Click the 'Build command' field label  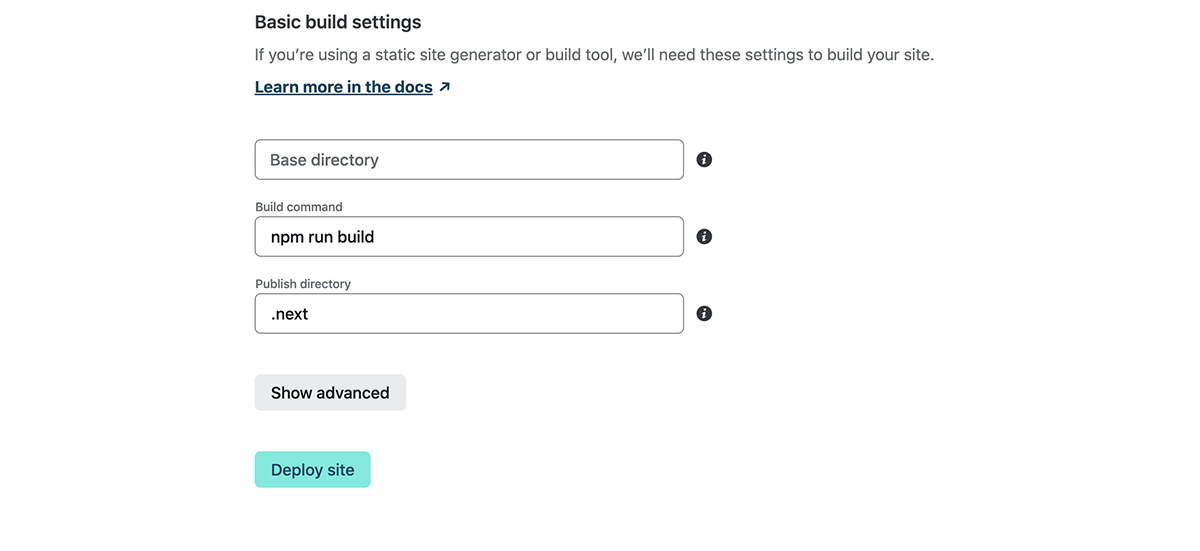point(299,207)
